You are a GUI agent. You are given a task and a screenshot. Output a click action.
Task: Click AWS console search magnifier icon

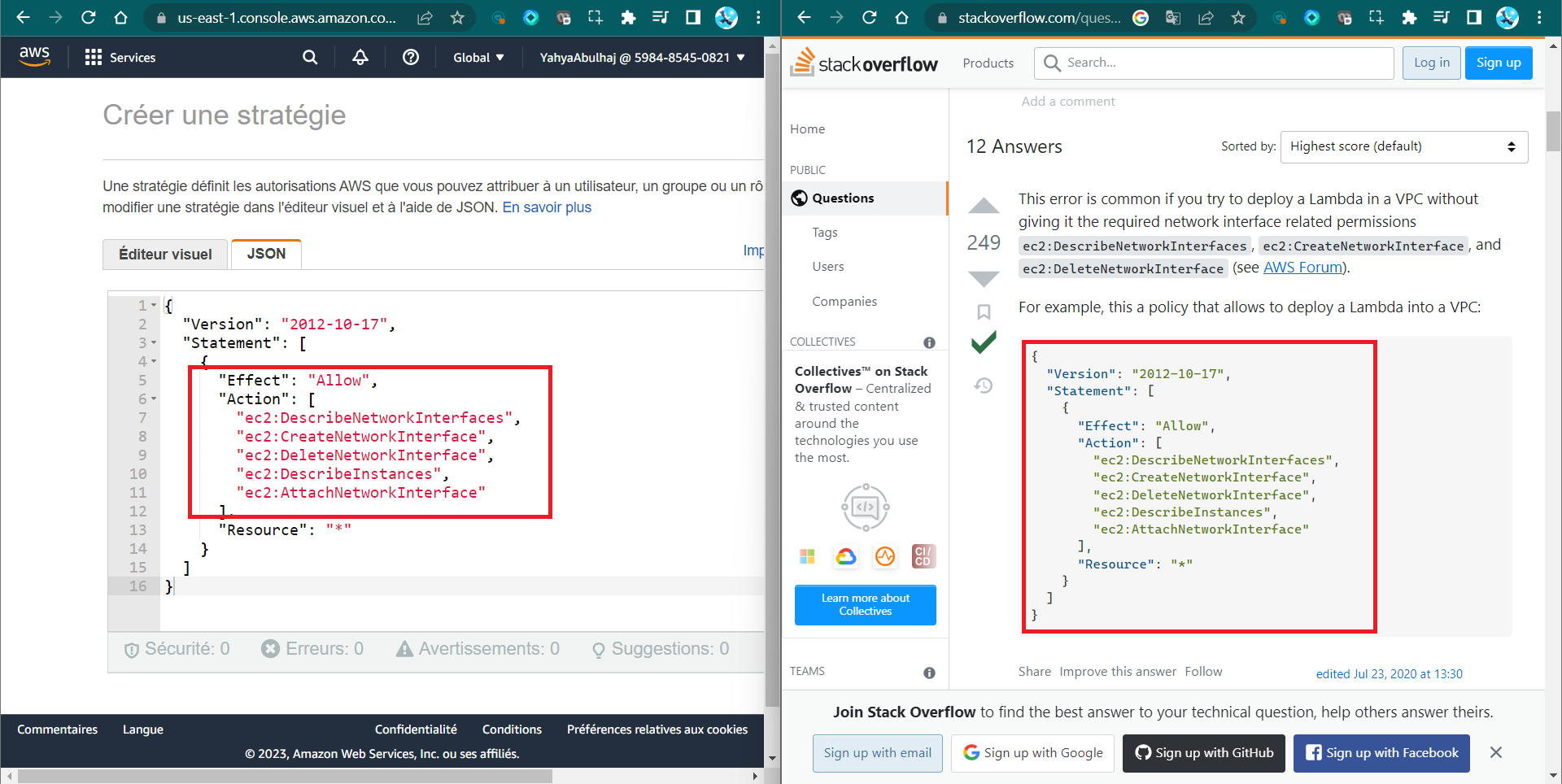click(310, 57)
